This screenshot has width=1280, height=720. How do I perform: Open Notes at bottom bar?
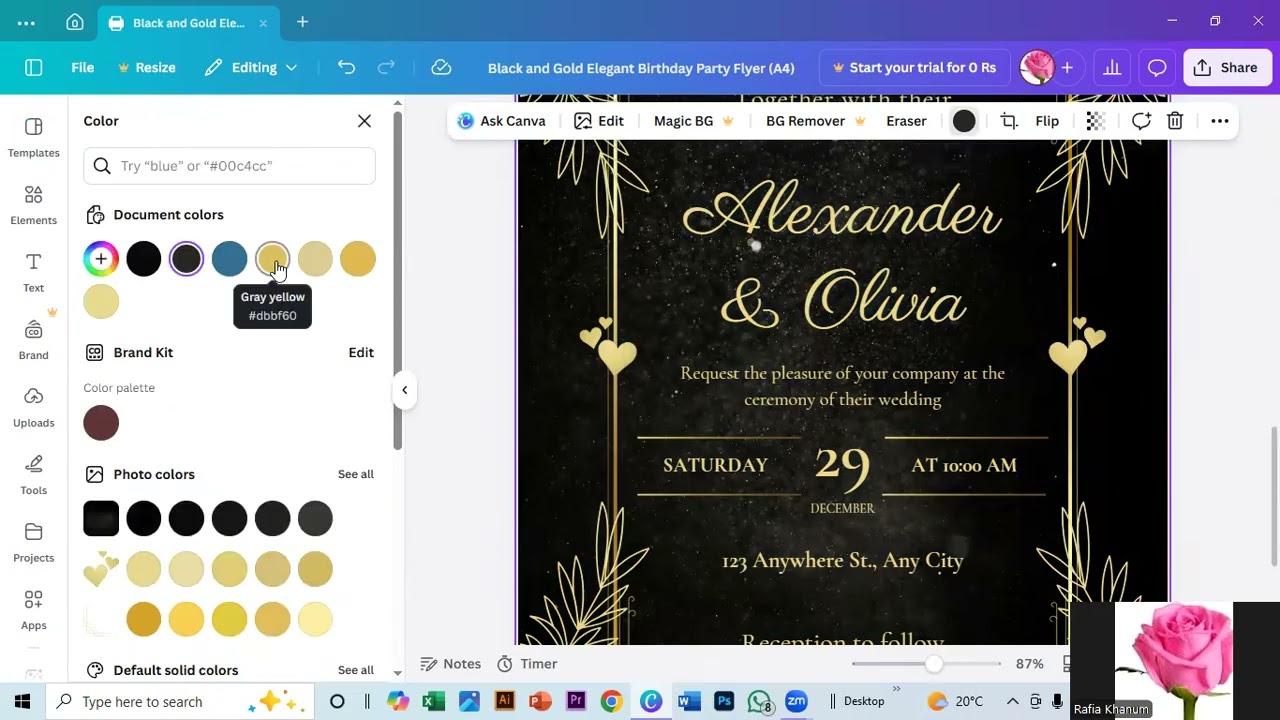pyautogui.click(x=451, y=664)
